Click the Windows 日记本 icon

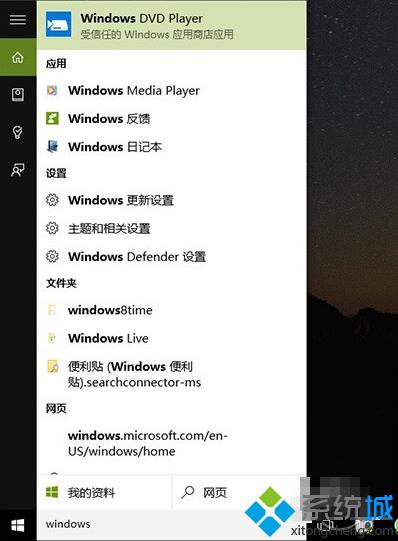point(52,147)
